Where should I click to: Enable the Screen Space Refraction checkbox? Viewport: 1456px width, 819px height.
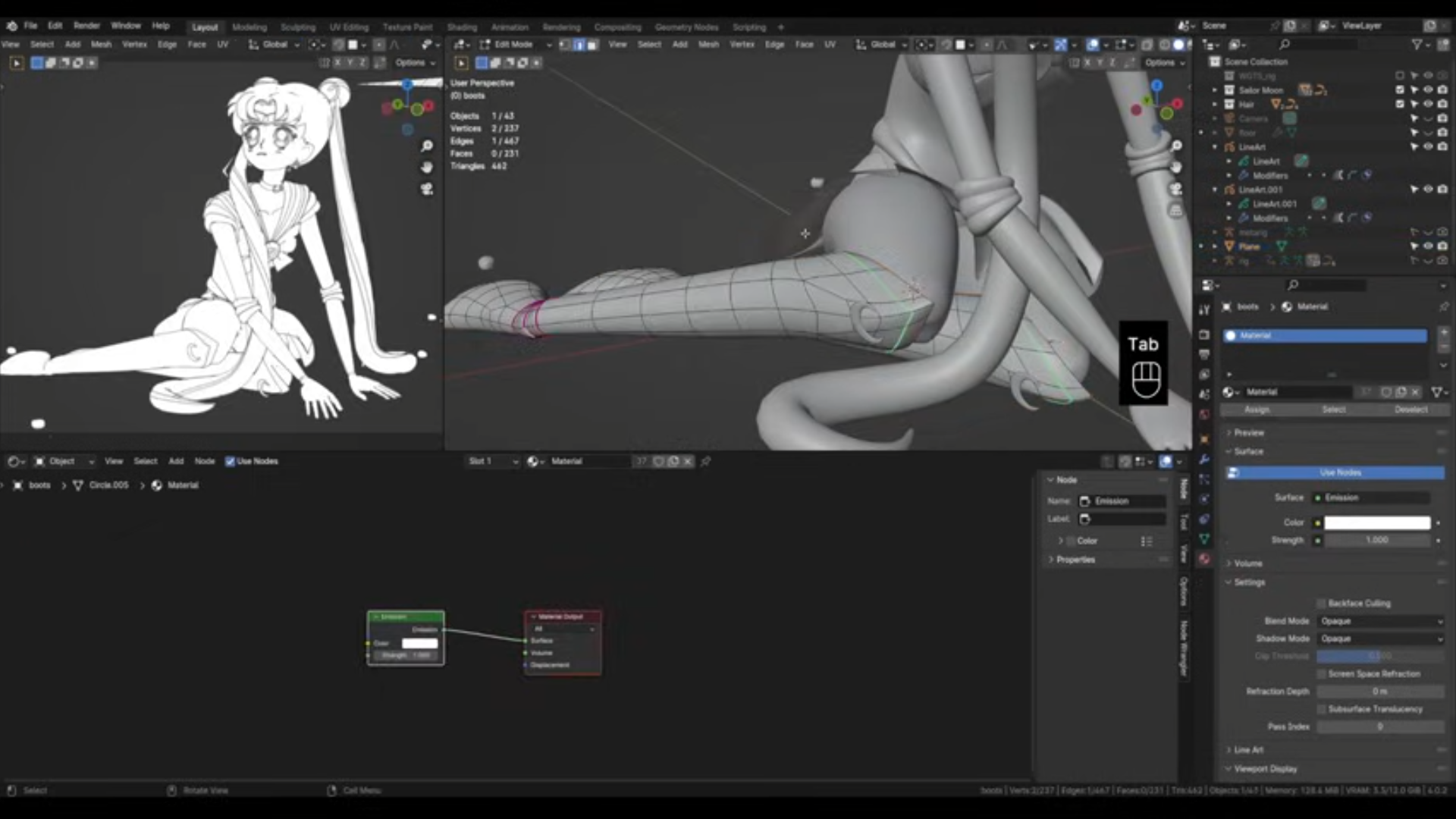1322,673
